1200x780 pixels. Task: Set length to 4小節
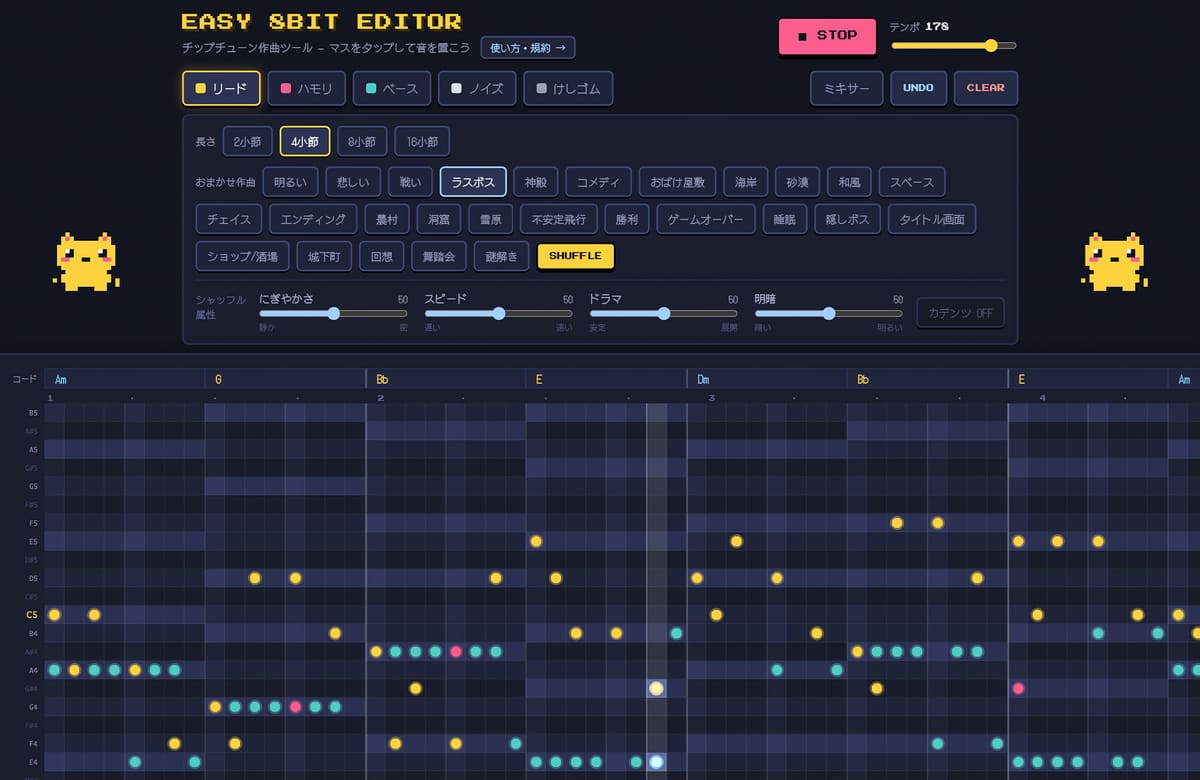pos(305,142)
